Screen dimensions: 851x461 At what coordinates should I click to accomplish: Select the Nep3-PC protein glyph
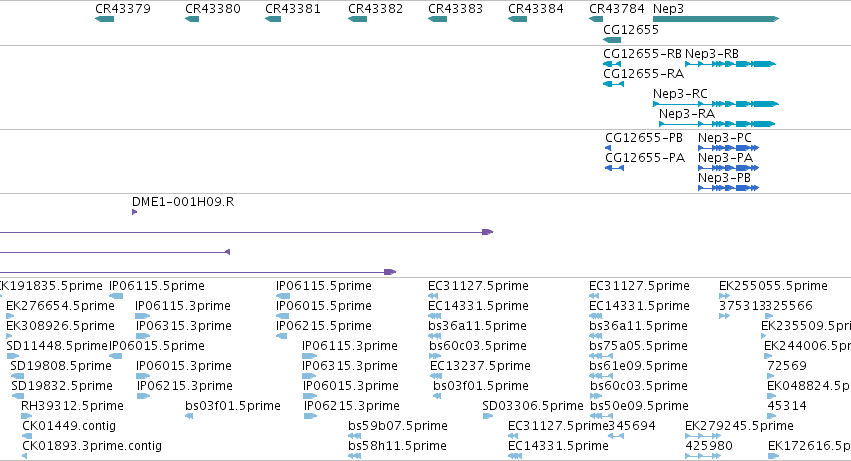click(x=728, y=148)
